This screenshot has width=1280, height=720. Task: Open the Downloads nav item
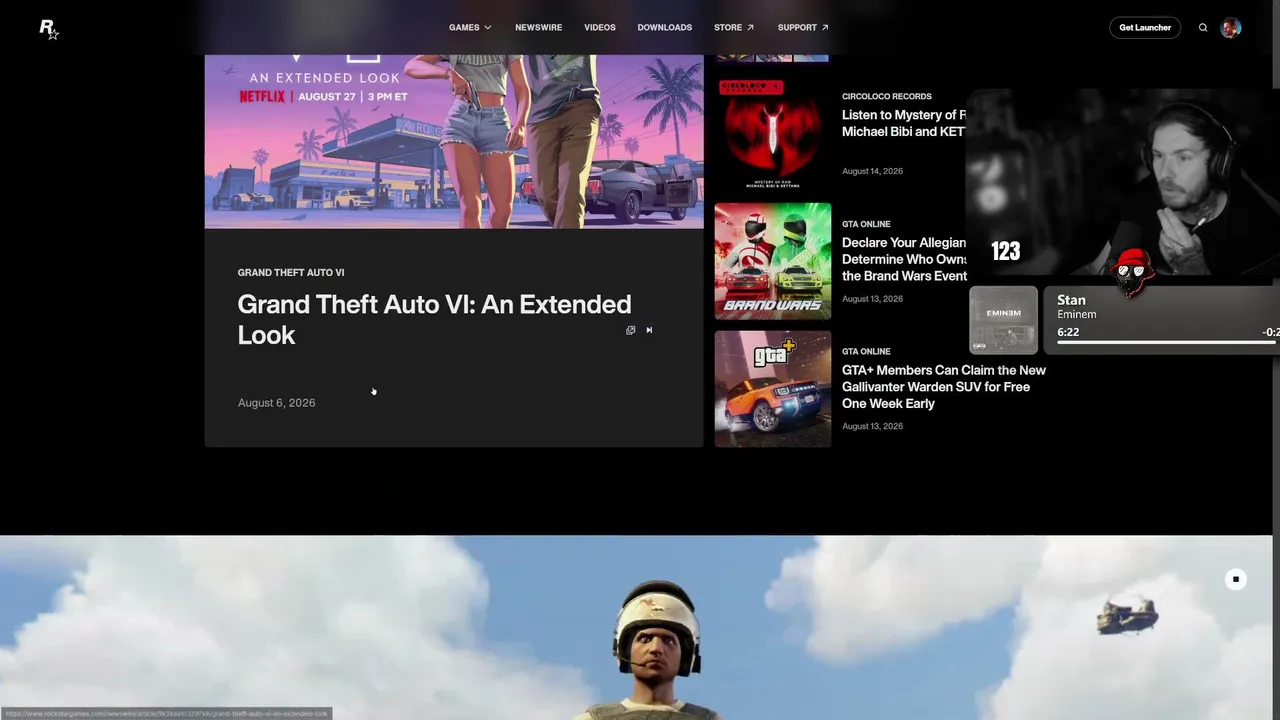[x=664, y=28]
